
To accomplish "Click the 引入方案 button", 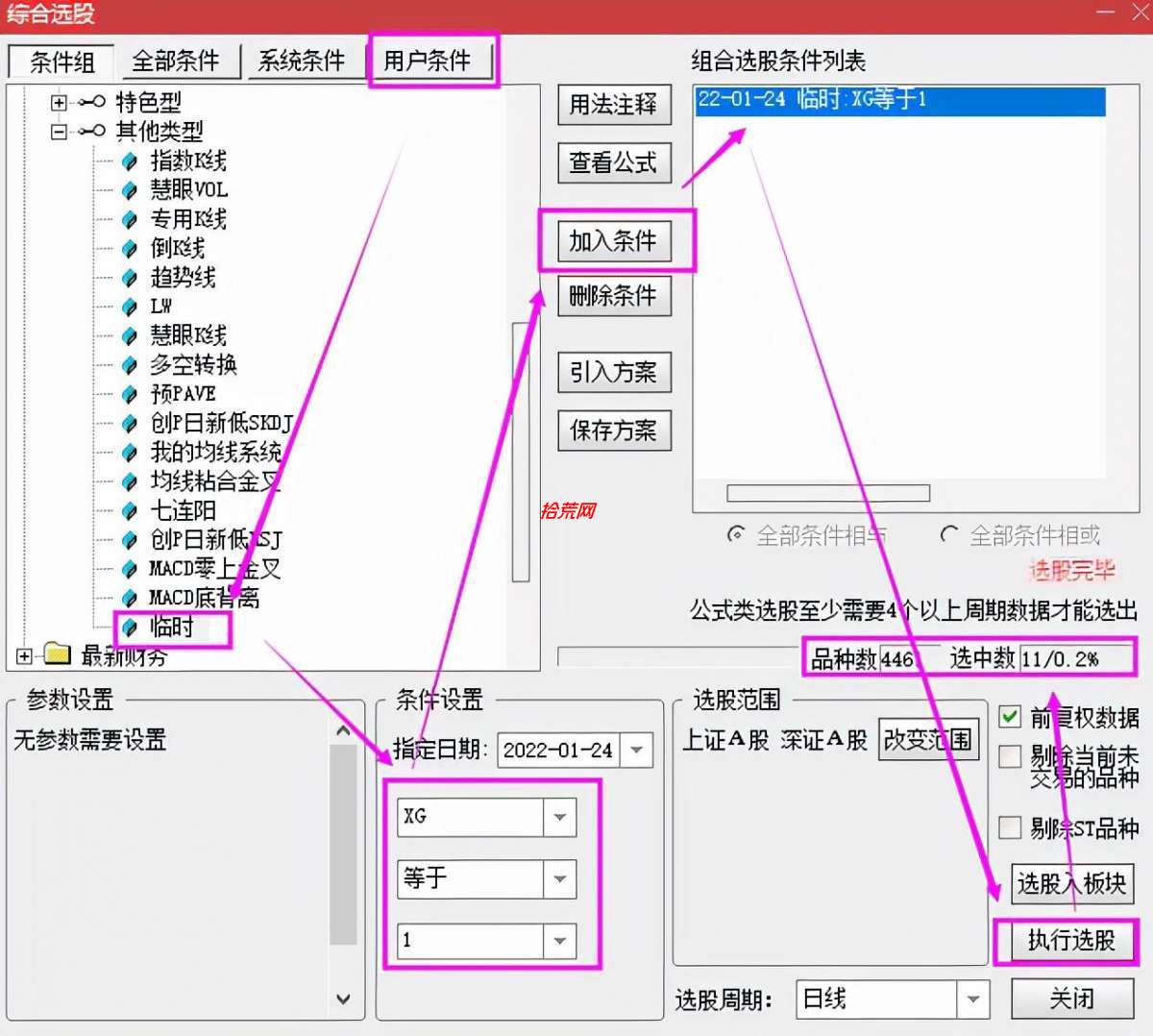I will tap(614, 372).
